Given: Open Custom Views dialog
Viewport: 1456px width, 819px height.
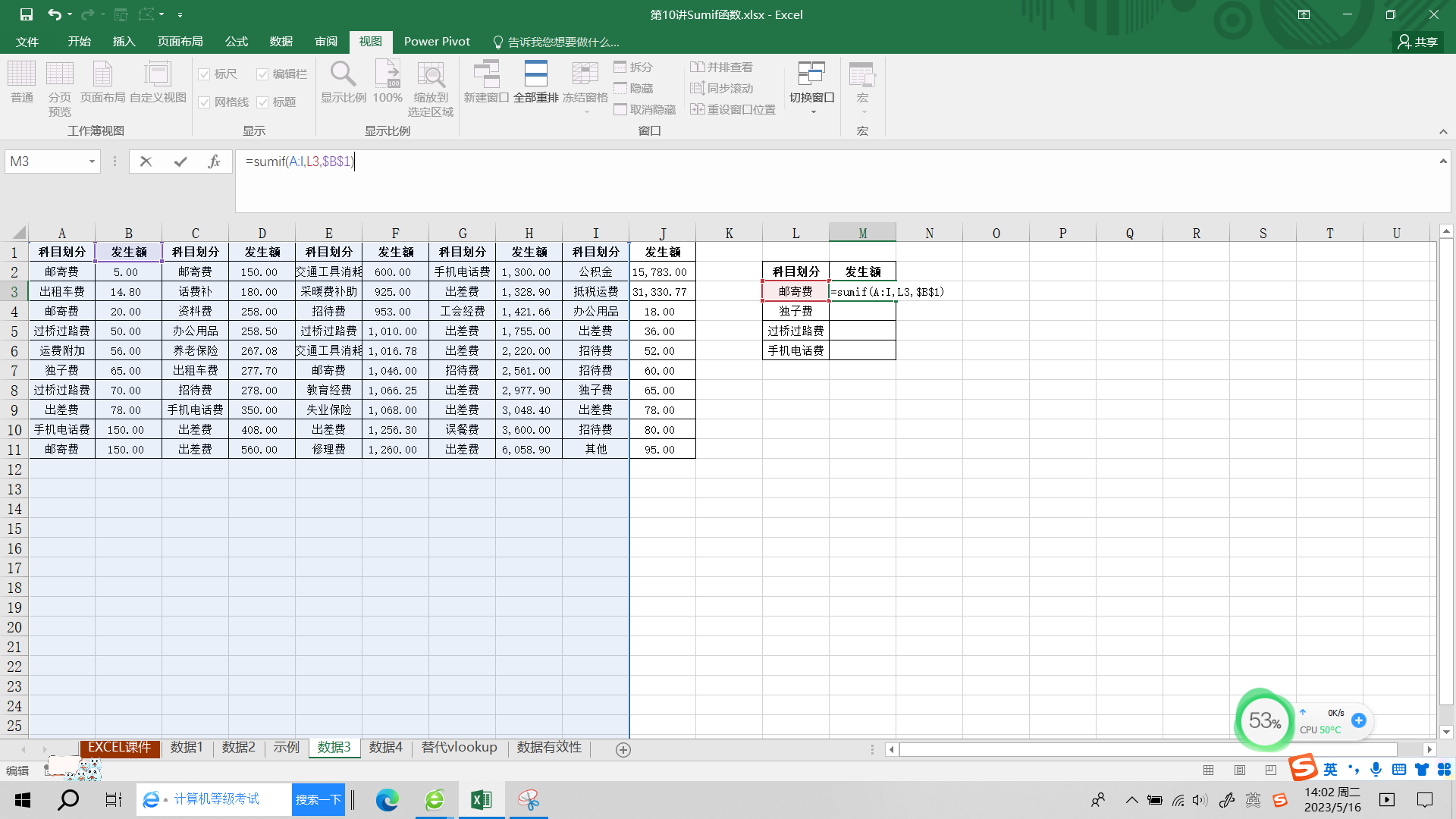Looking at the screenshot, I should click(x=158, y=82).
